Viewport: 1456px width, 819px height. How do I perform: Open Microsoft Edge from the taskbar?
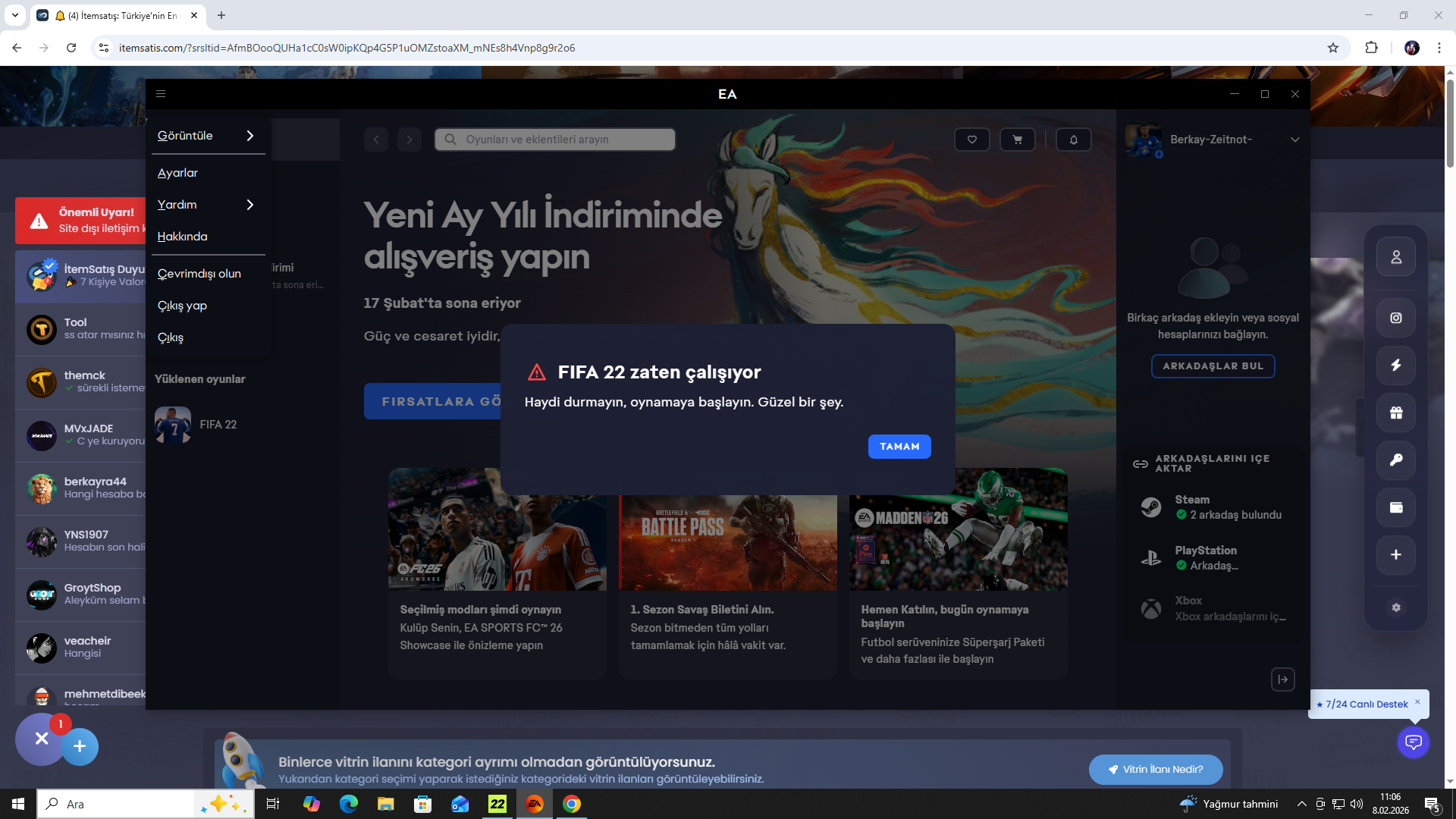349,804
